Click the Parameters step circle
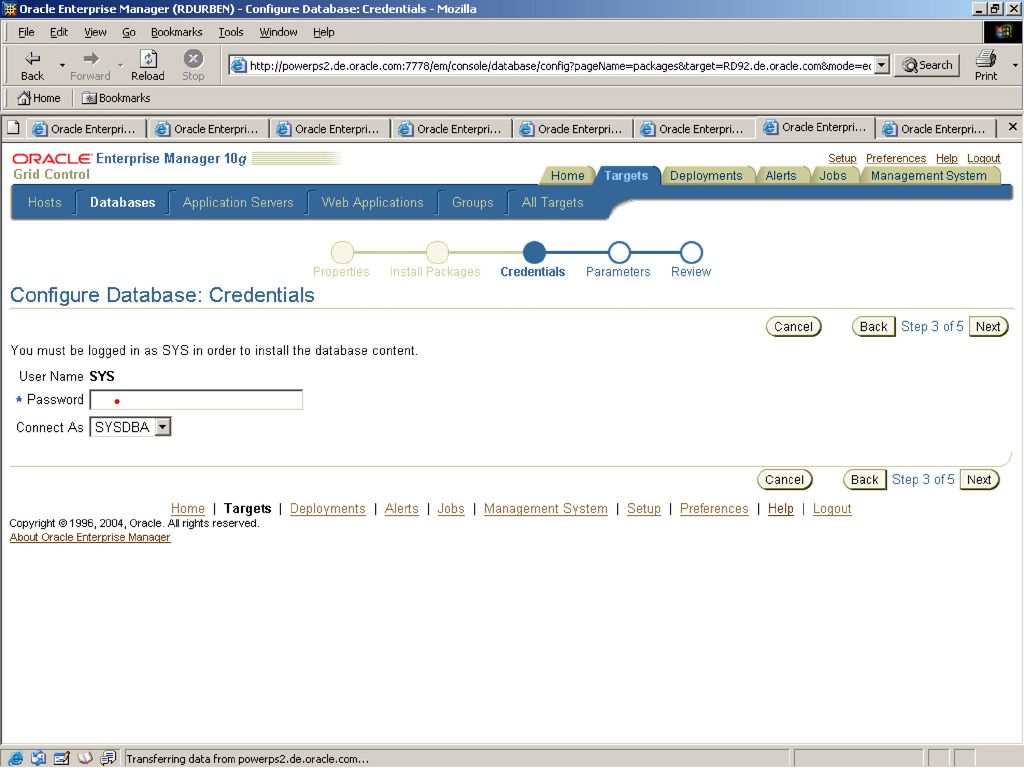This screenshot has height=768, width=1024. pyautogui.click(x=618, y=252)
